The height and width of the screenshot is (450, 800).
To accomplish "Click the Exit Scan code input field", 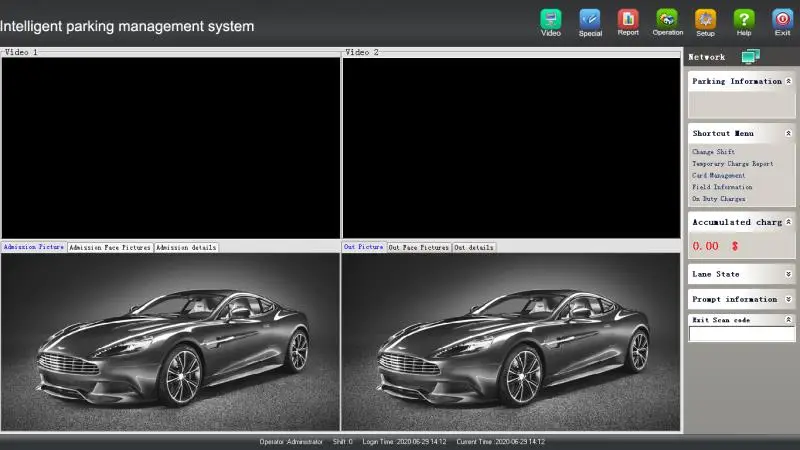I will pos(741,334).
